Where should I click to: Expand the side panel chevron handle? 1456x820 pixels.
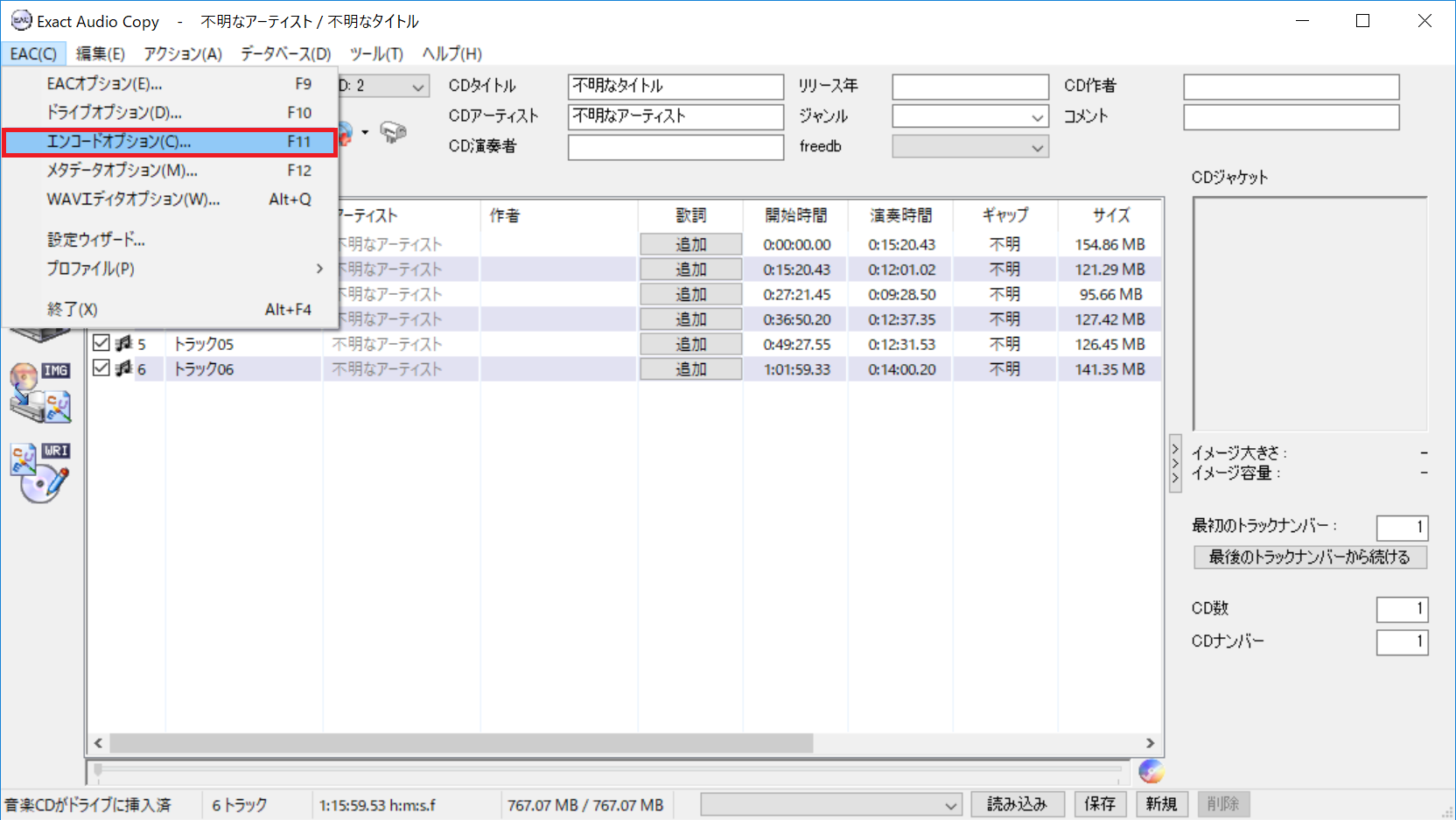coord(1175,464)
